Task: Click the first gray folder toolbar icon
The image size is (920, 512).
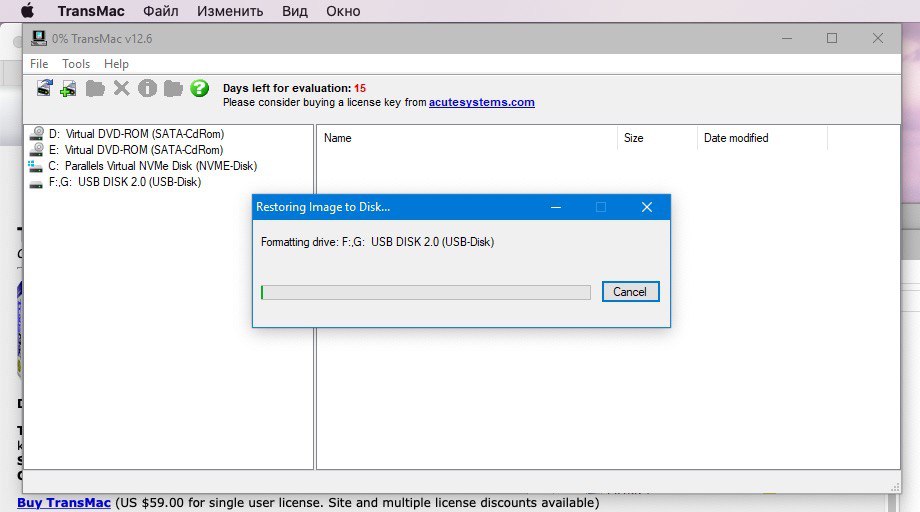Action: [95, 89]
